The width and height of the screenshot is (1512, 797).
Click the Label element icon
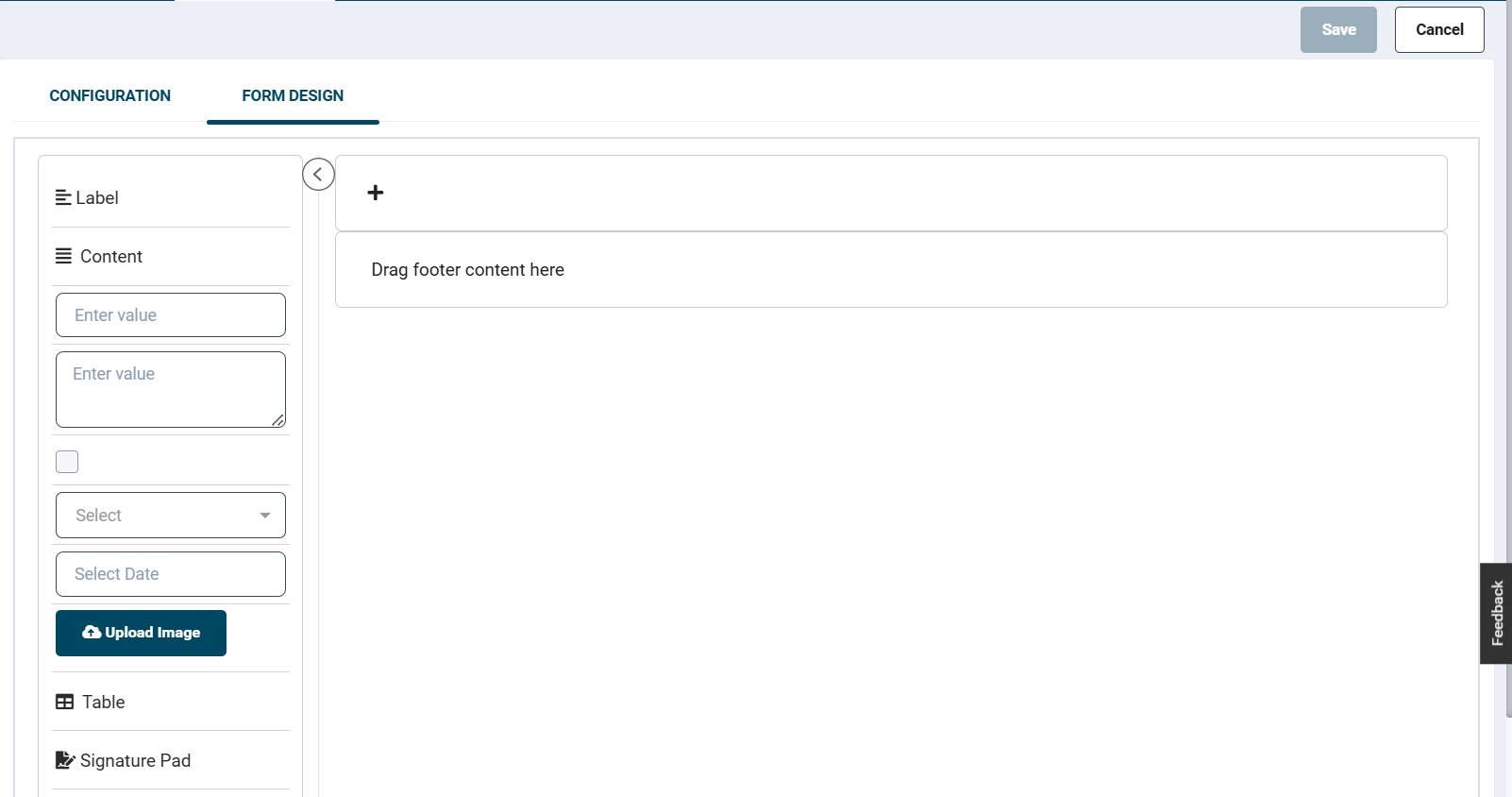coord(63,197)
